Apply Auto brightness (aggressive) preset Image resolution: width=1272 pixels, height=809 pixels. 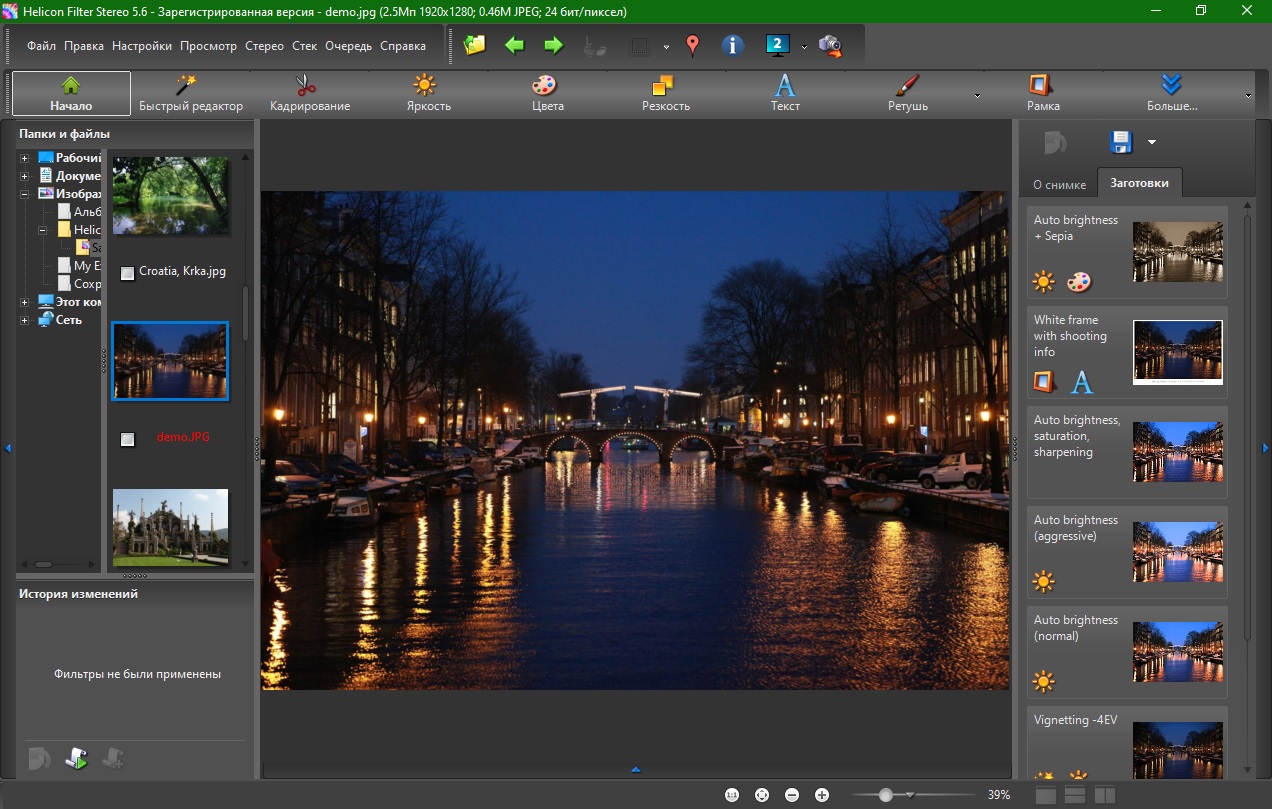pyautogui.click(x=1127, y=552)
